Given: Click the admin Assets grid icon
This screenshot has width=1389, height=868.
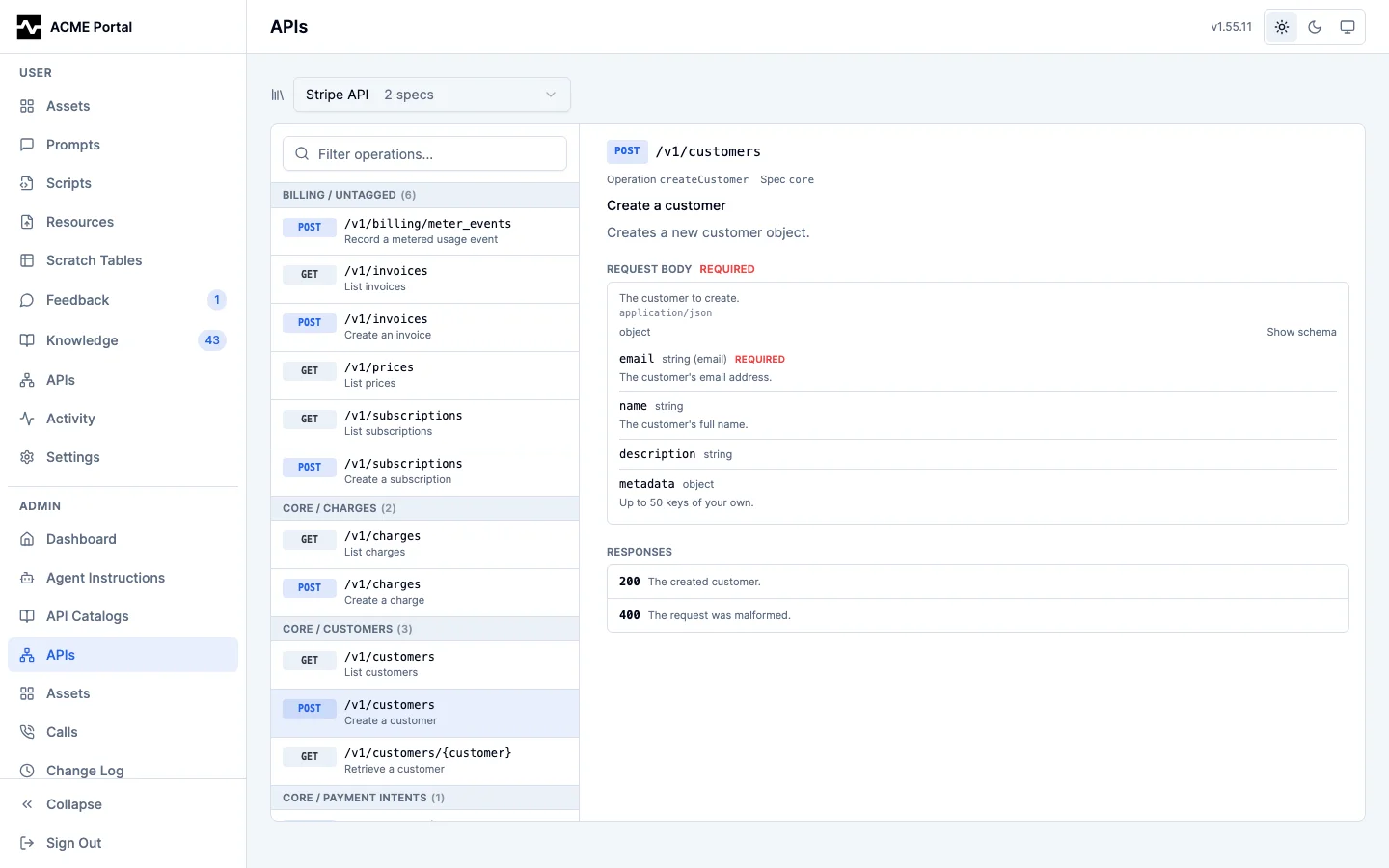Looking at the screenshot, I should coord(27,693).
